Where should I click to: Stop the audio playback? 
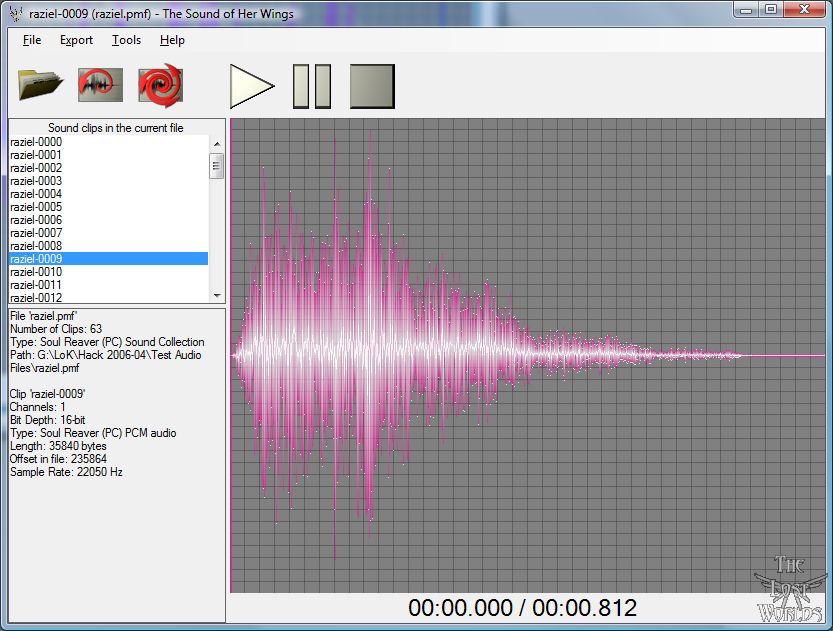(372, 86)
